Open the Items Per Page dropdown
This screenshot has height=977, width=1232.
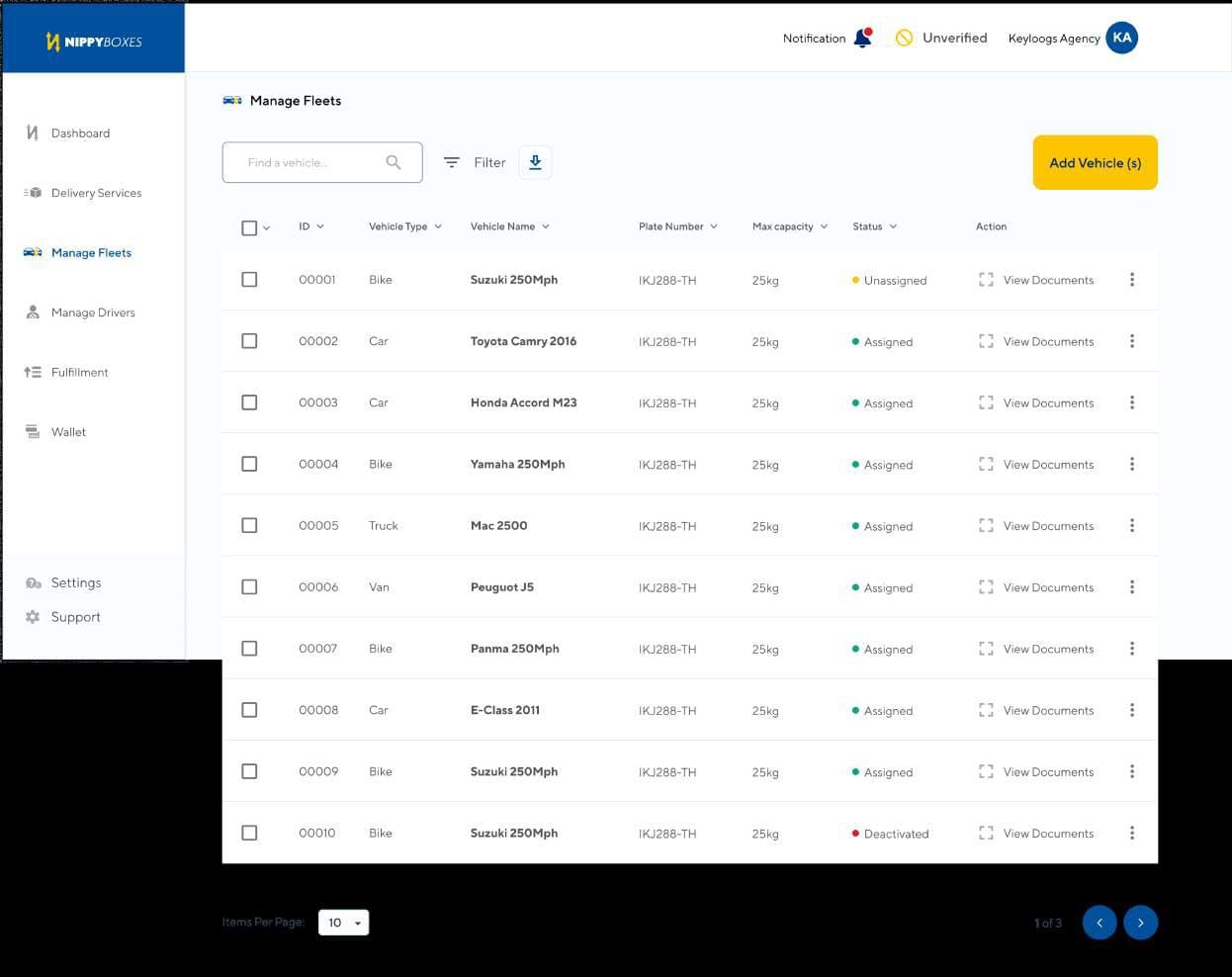click(x=343, y=923)
